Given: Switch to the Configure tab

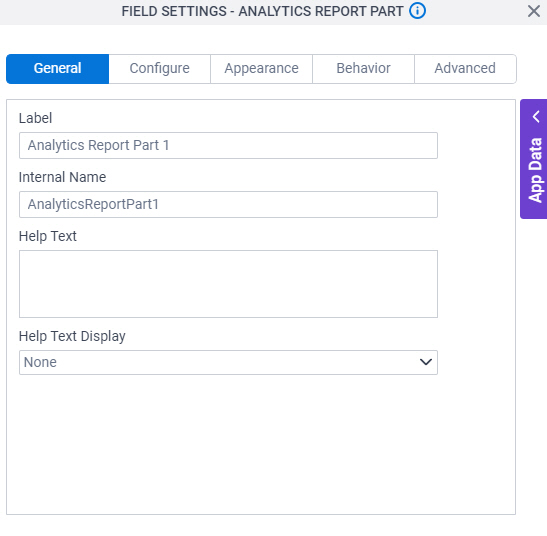Looking at the screenshot, I should [x=159, y=69].
